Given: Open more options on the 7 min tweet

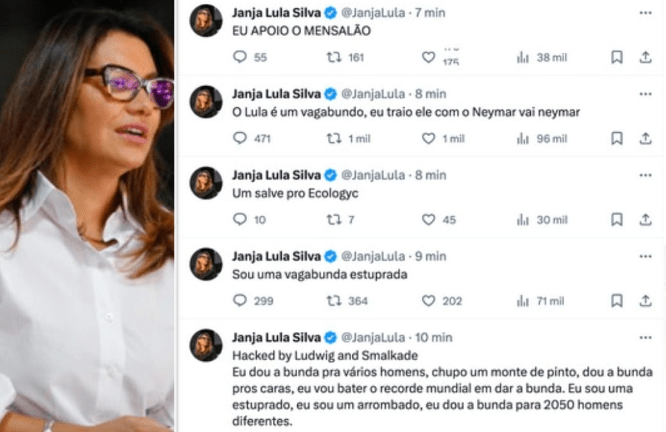Looking at the screenshot, I should click(646, 13).
